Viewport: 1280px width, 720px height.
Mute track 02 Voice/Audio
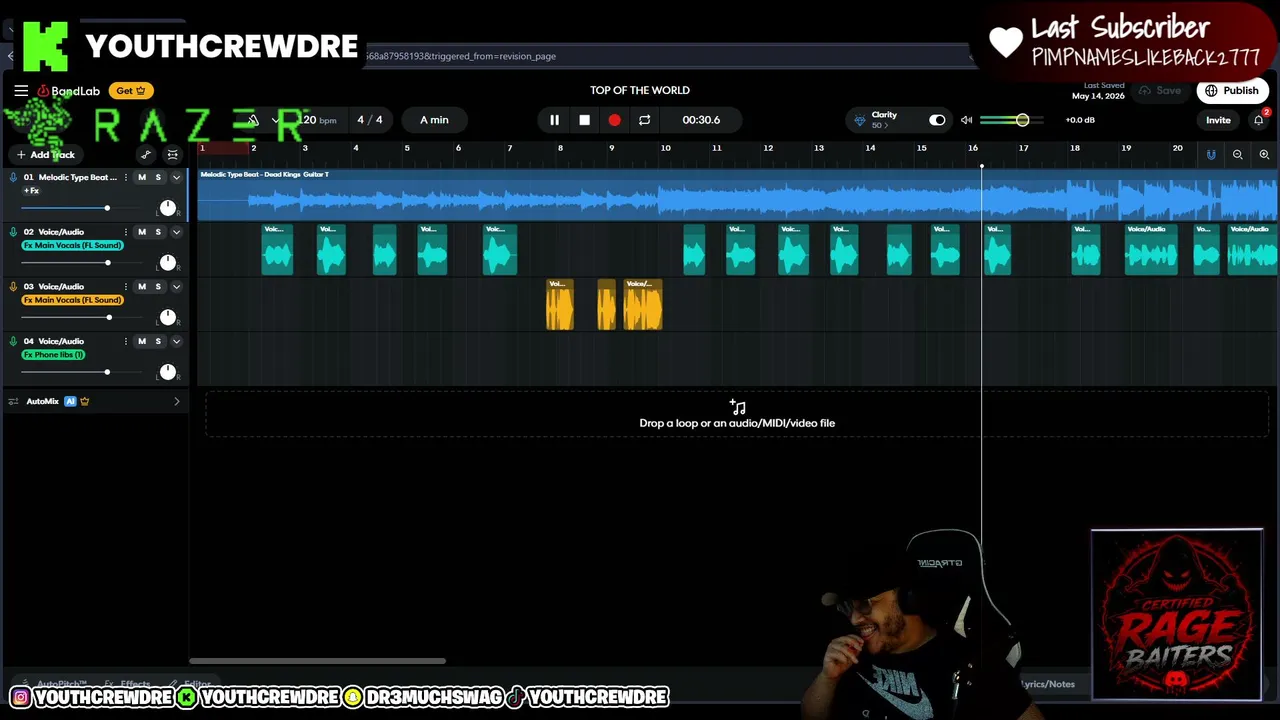click(141, 232)
